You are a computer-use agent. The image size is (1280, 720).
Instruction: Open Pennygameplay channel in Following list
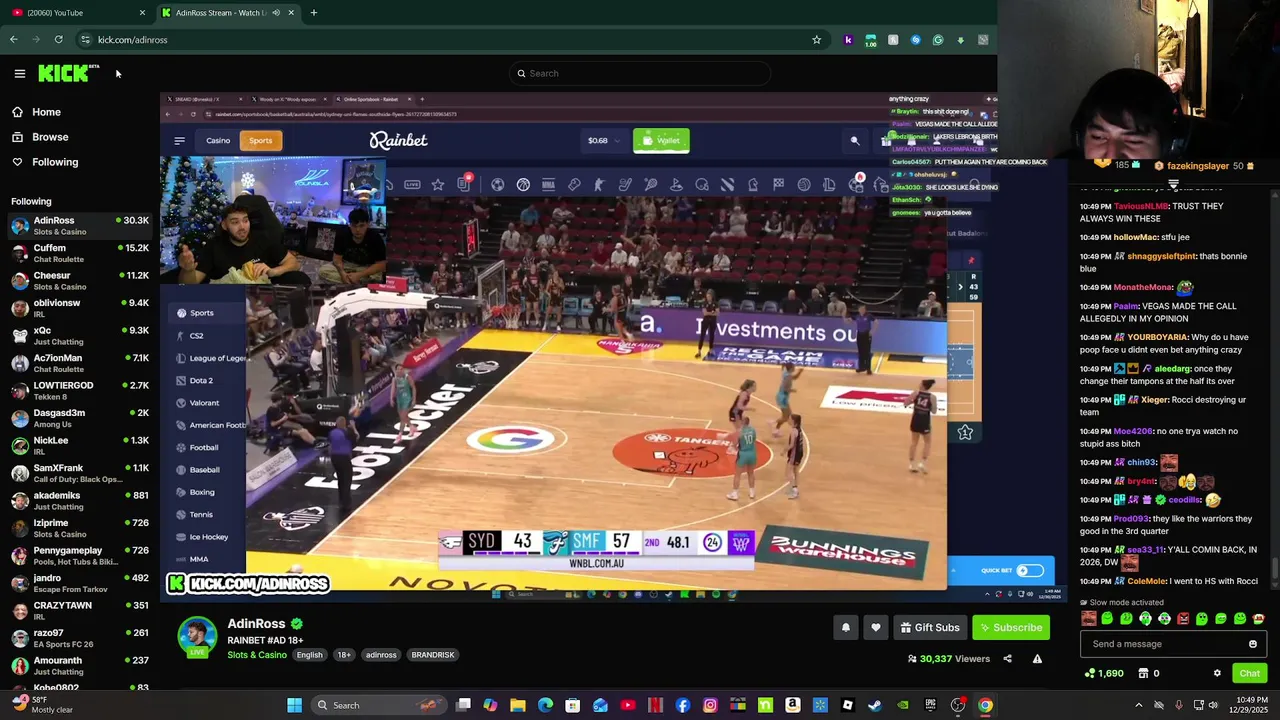click(80, 556)
